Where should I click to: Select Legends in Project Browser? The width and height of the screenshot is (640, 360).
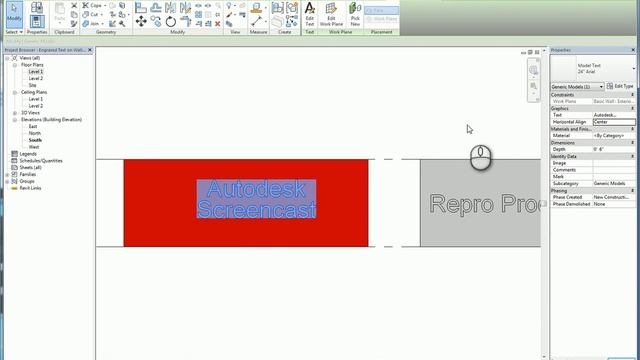click(x=28, y=154)
